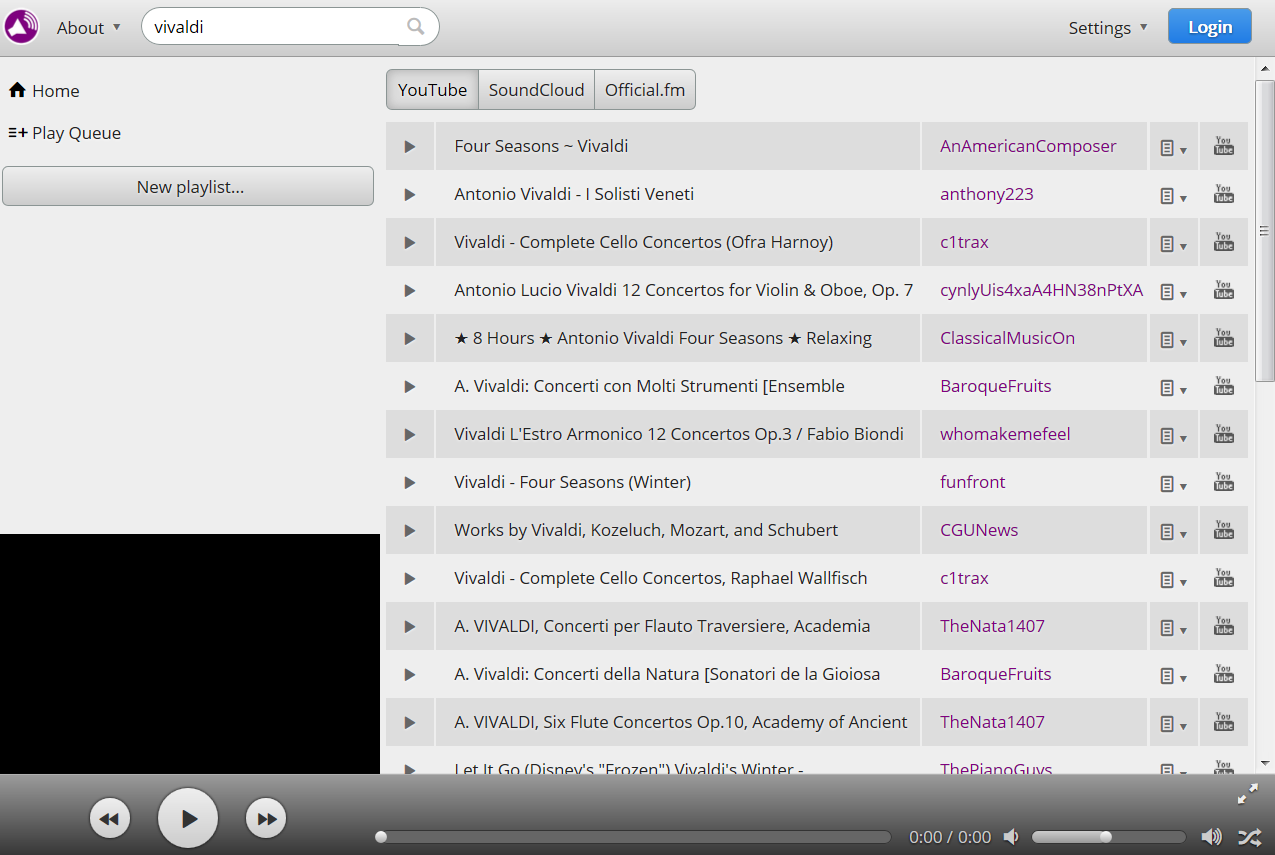The image size is (1275, 855).
Task: Open YouTube icon for Four Seasons (Winter) row
Action: point(1224,482)
